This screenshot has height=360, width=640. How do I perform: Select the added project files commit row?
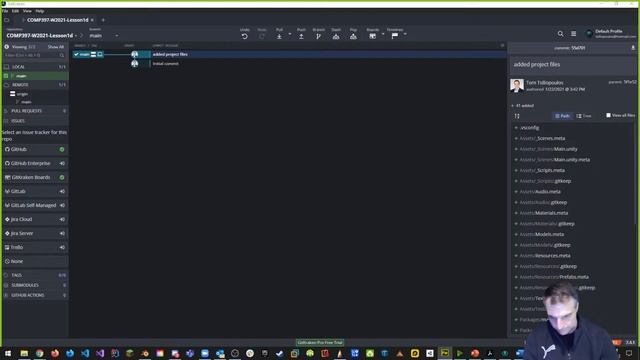288,54
